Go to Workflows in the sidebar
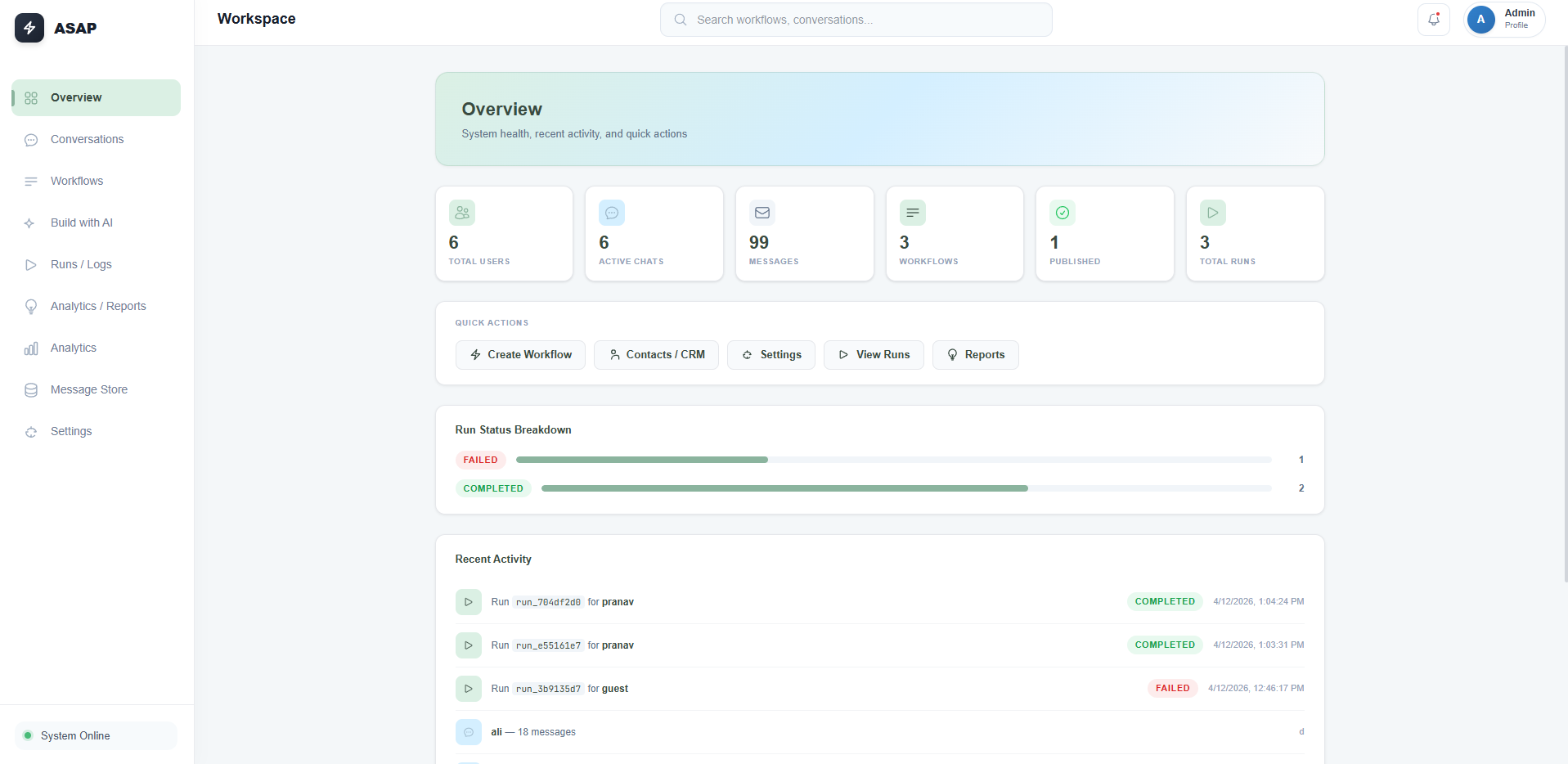 tap(97, 181)
